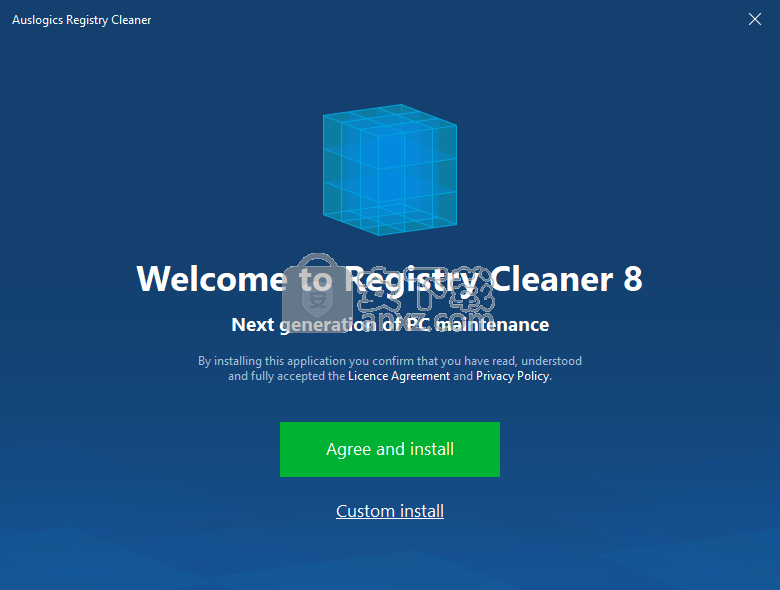View the Privacy Policy link
This screenshot has width=780, height=590.
(513, 376)
